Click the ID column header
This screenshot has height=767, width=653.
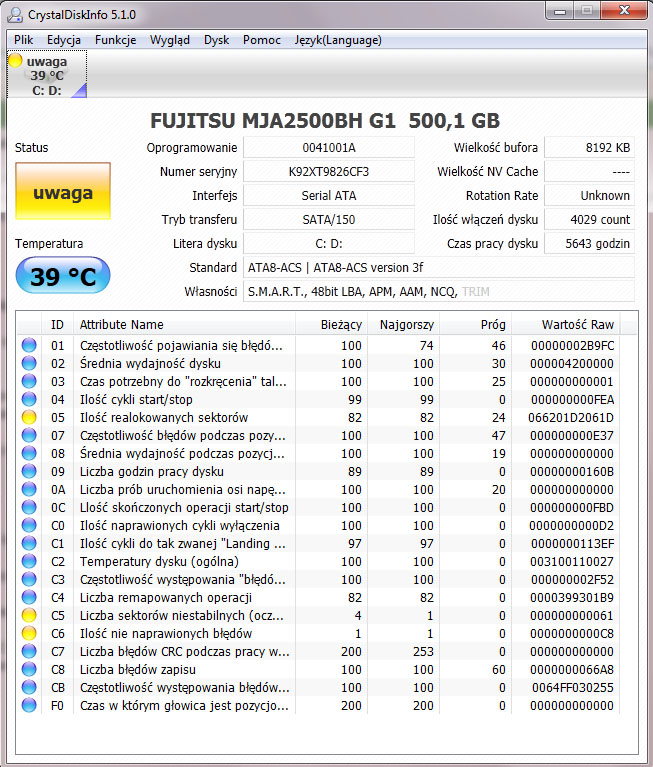57,324
